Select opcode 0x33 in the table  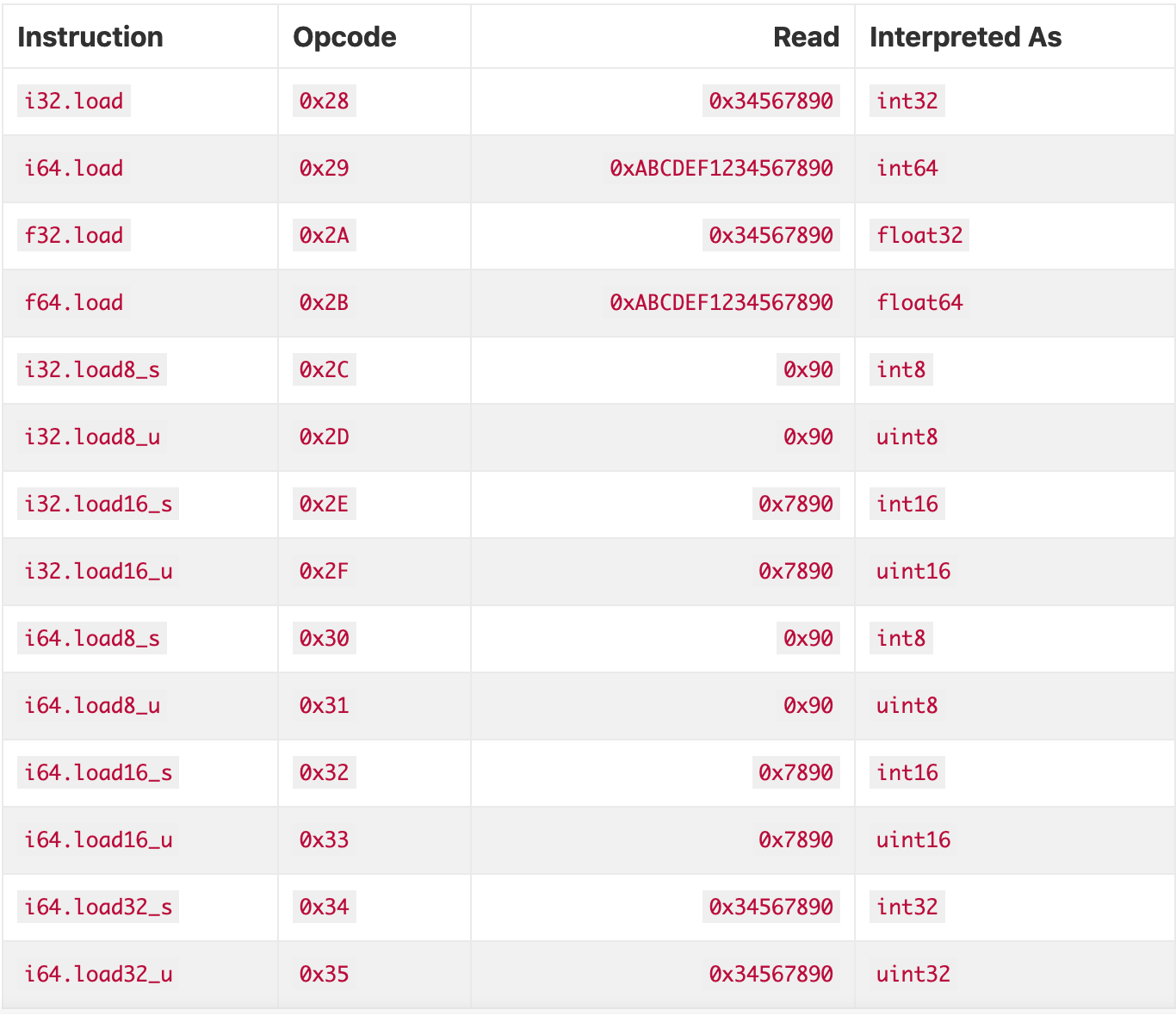tap(325, 839)
